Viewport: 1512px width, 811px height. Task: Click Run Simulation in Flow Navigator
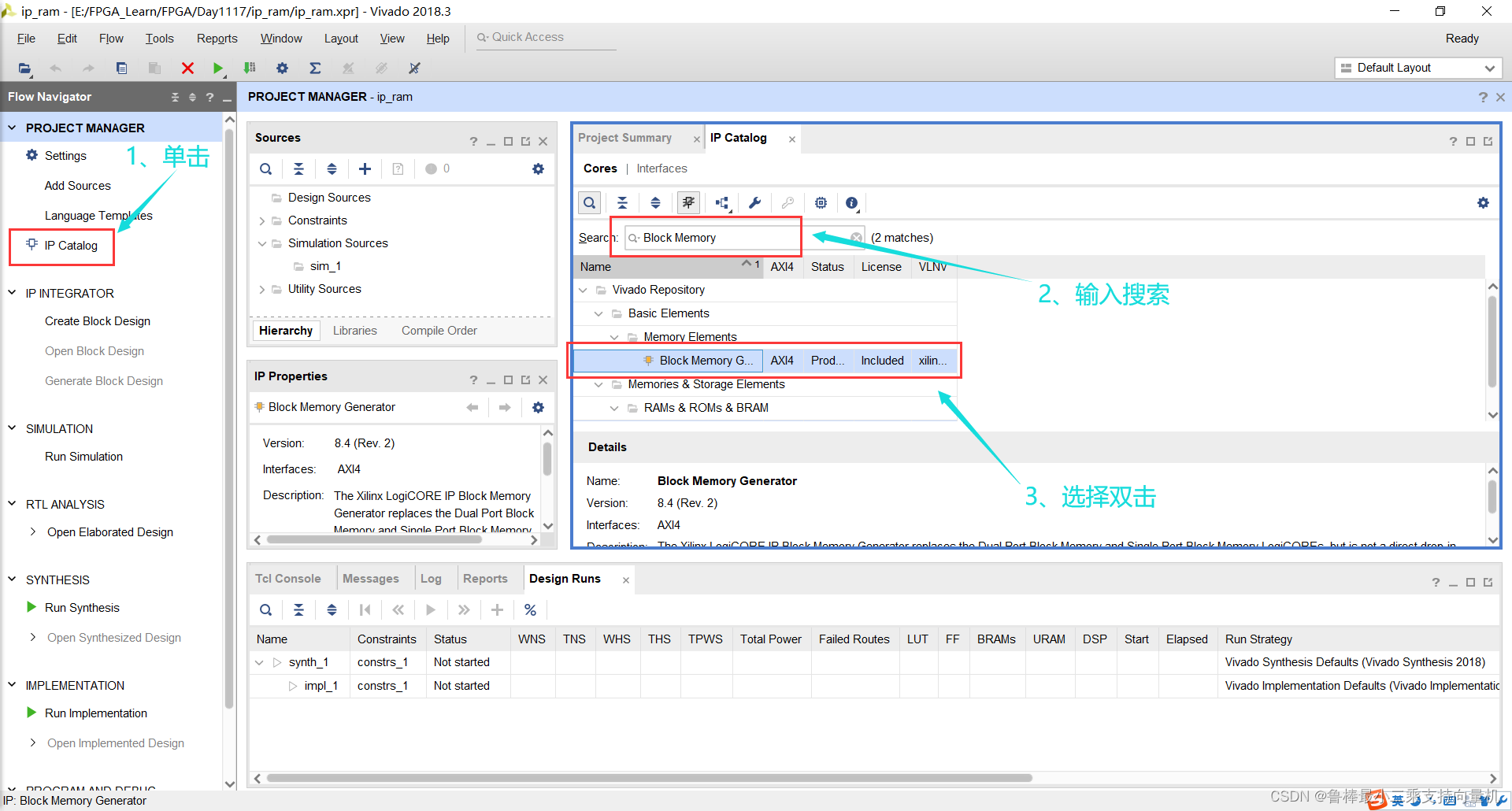83,457
